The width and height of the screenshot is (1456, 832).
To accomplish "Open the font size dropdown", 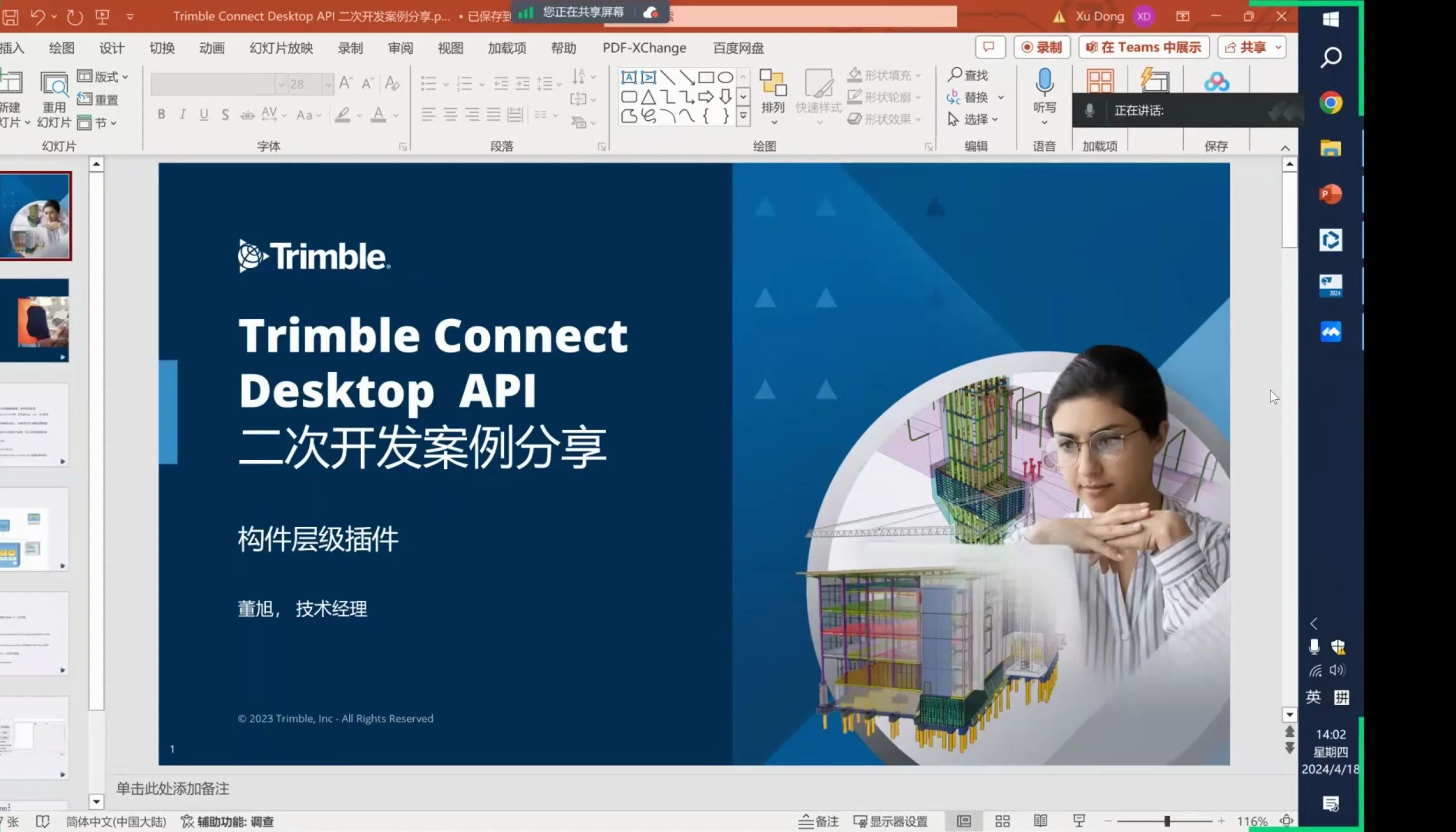I will click(x=328, y=84).
